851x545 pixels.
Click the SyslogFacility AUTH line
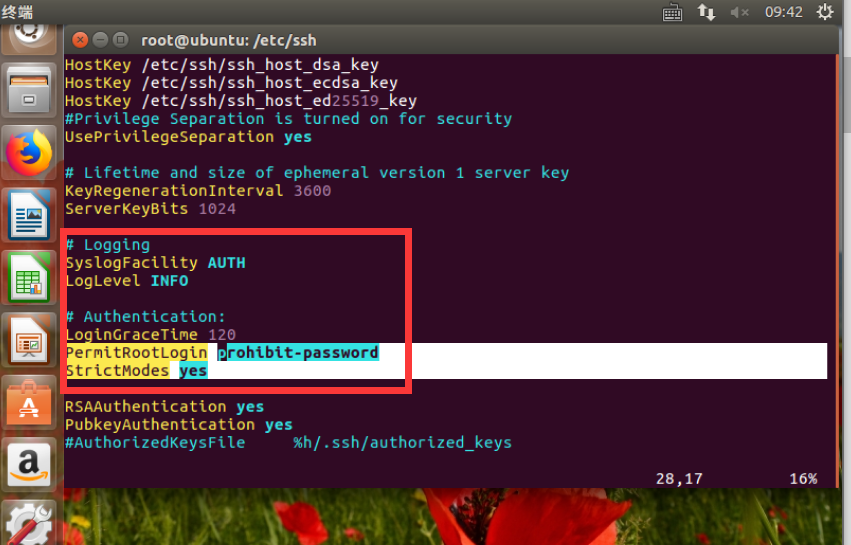click(155, 263)
